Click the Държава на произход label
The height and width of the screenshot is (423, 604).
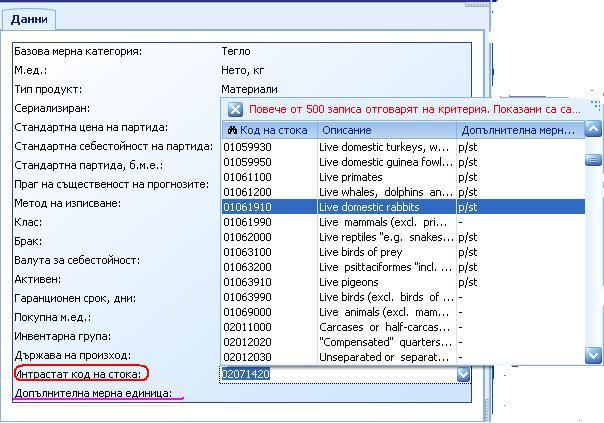click(x=72, y=355)
